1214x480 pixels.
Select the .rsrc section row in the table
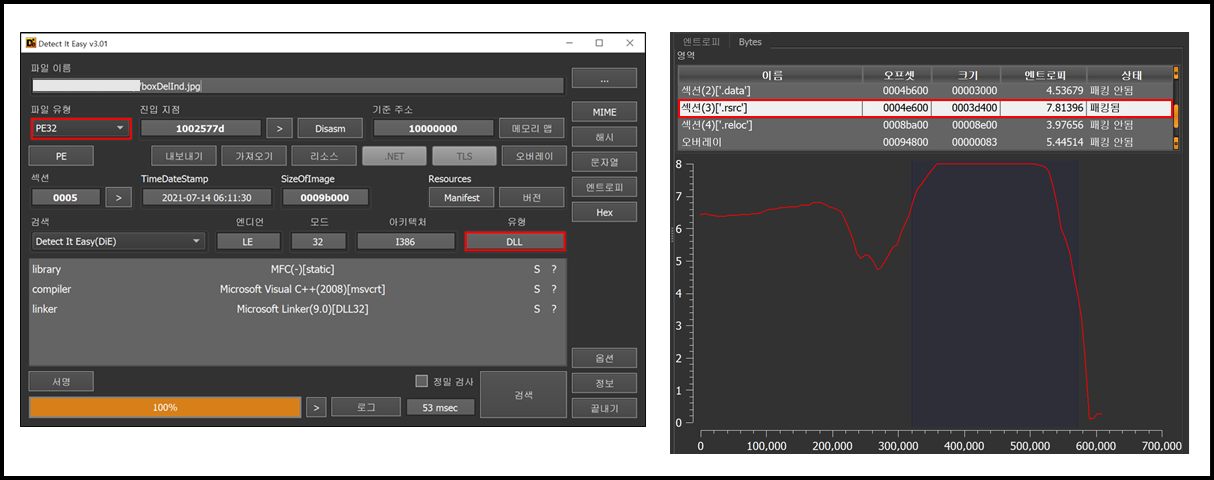click(x=924, y=108)
